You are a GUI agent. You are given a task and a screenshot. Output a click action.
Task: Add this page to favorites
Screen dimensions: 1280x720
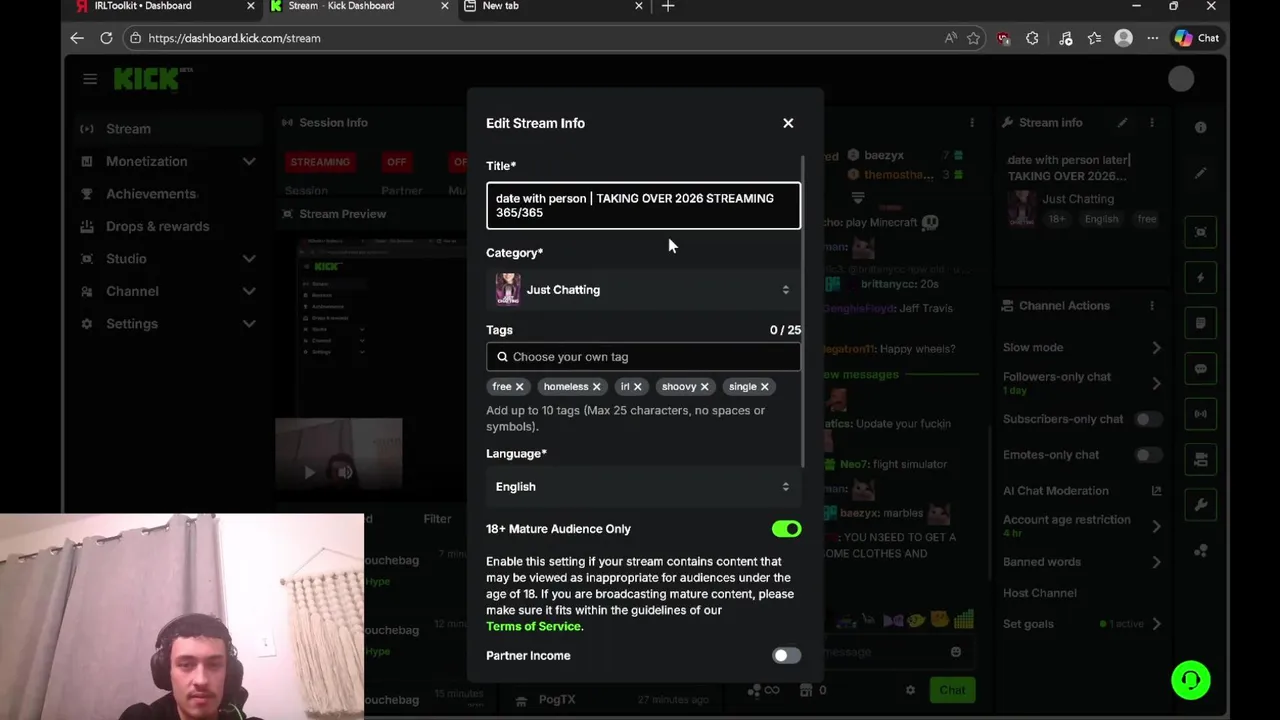973,38
